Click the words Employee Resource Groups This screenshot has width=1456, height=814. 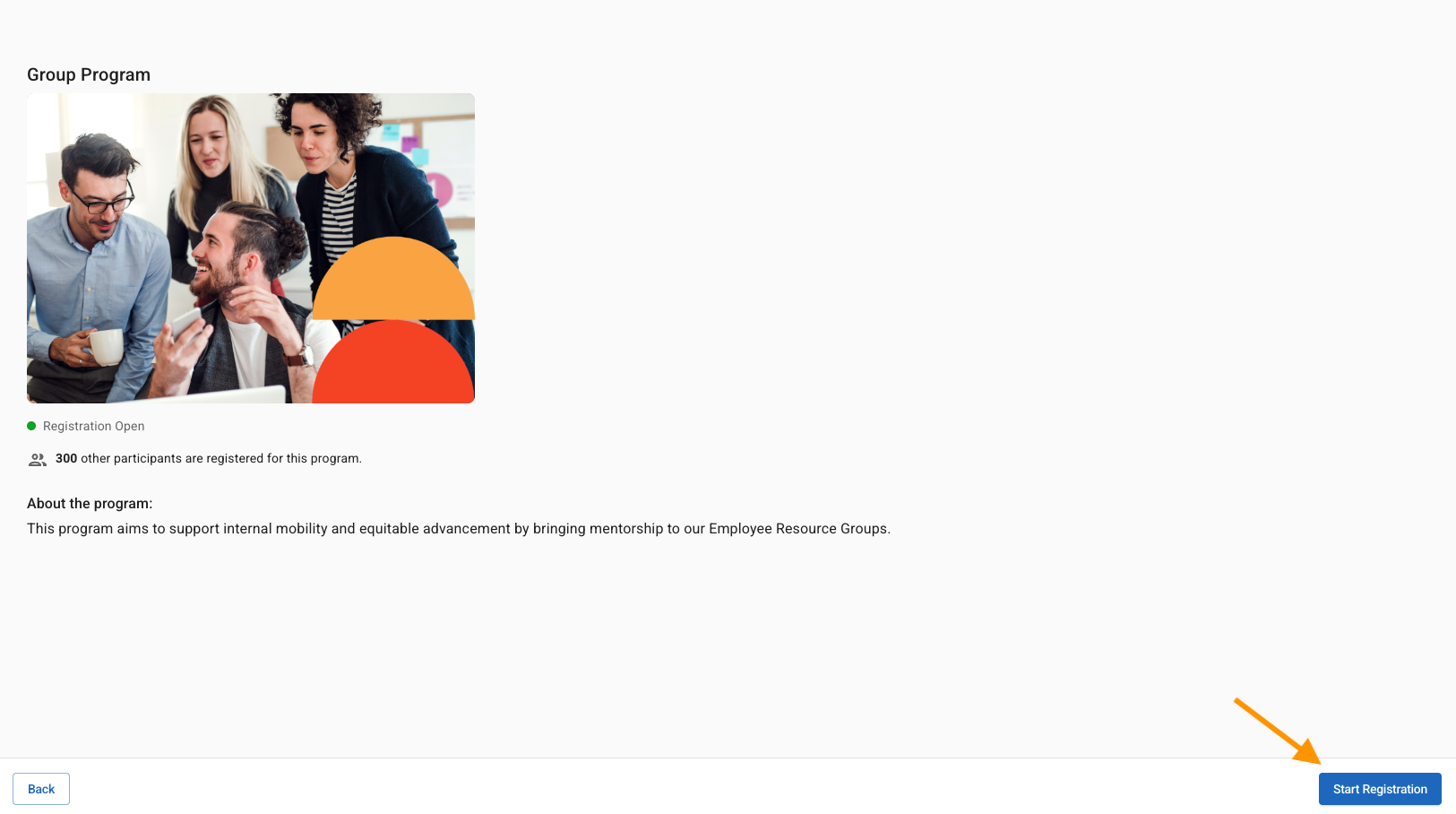click(798, 528)
